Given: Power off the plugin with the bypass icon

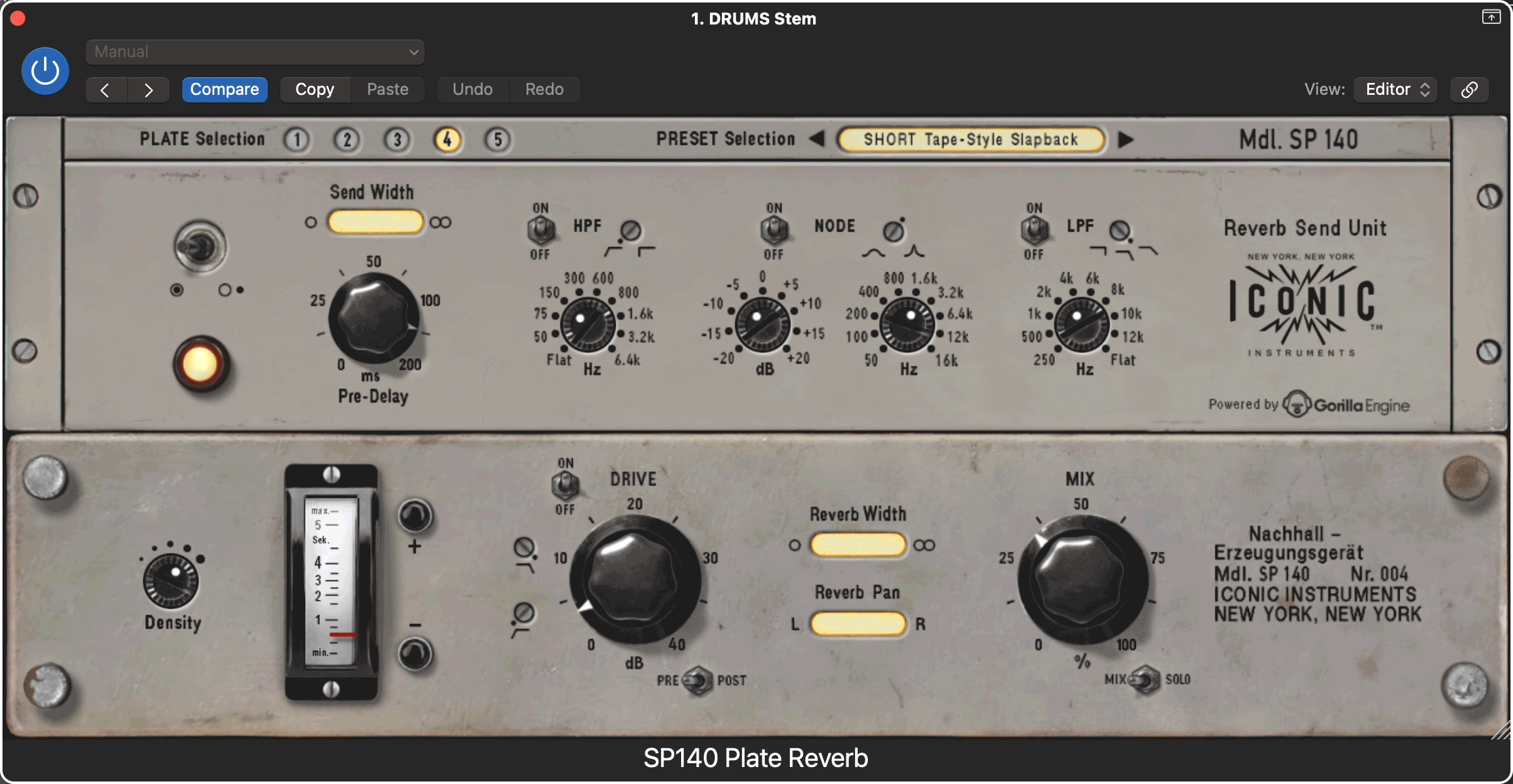Looking at the screenshot, I should click(x=44, y=70).
